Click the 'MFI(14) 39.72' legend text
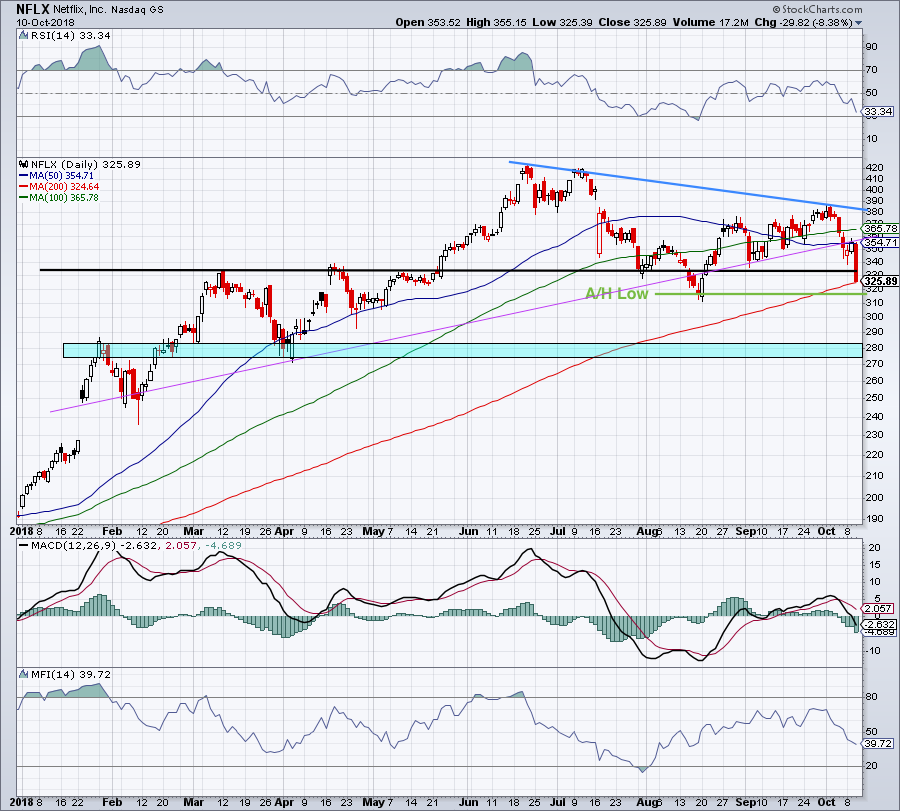 pyautogui.click(x=71, y=674)
